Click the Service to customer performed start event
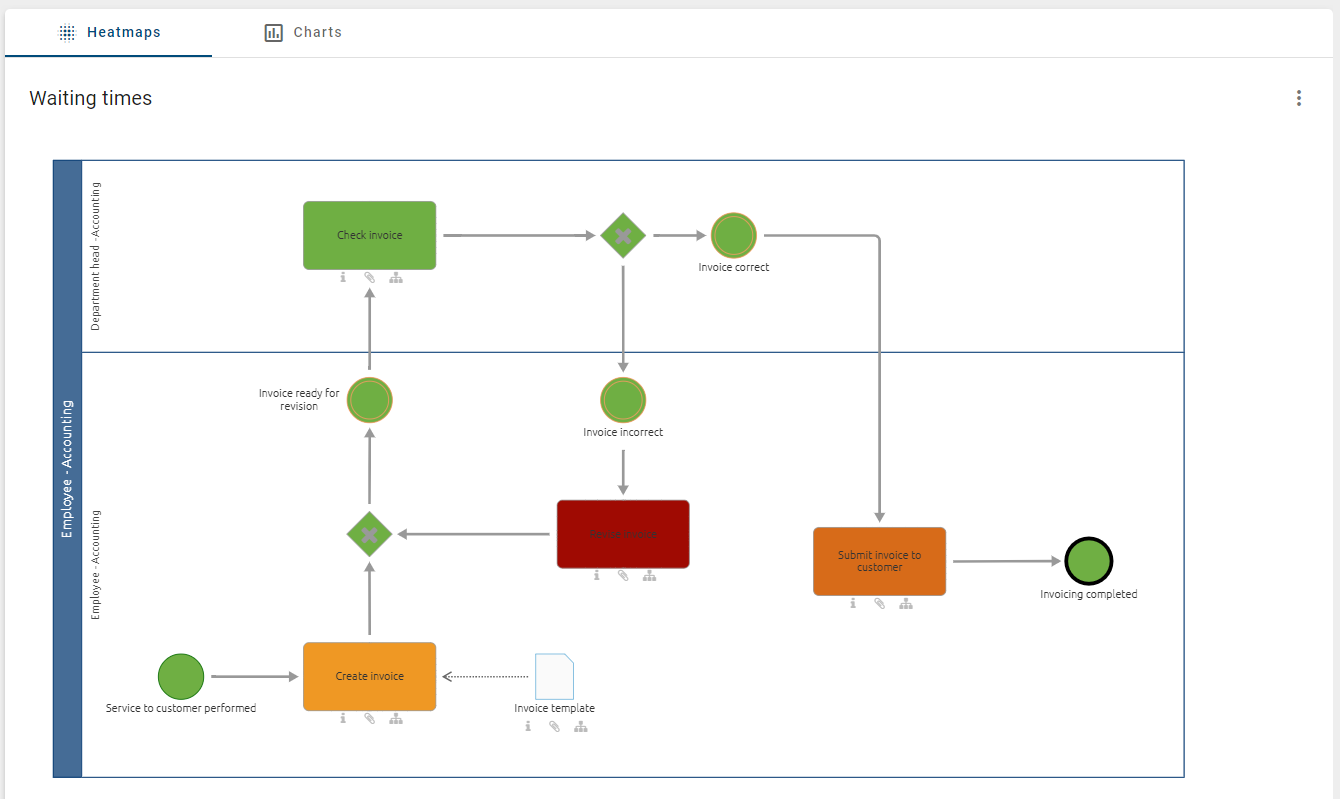Viewport: 1340px width, 799px height. [181, 677]
